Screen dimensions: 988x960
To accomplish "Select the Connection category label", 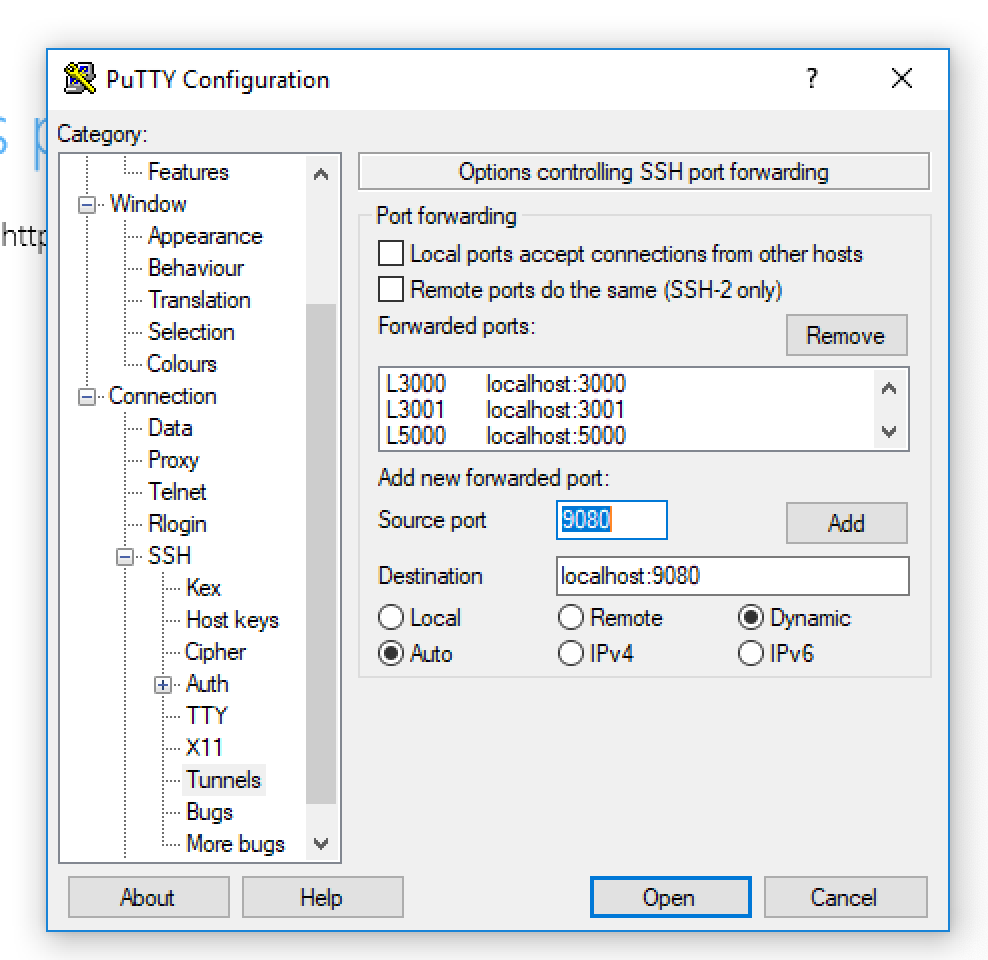I will pos(163,396).
